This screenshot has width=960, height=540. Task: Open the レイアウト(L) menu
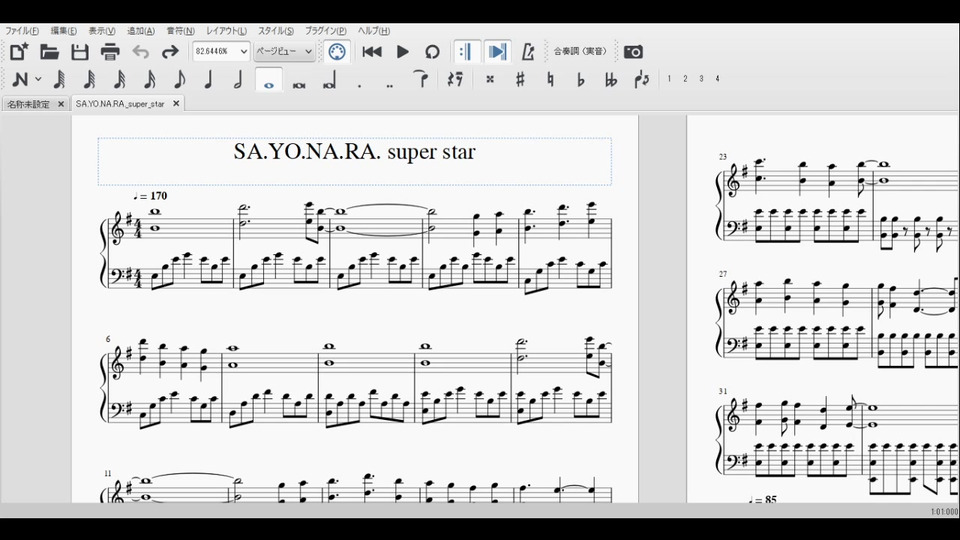[227, 31]
